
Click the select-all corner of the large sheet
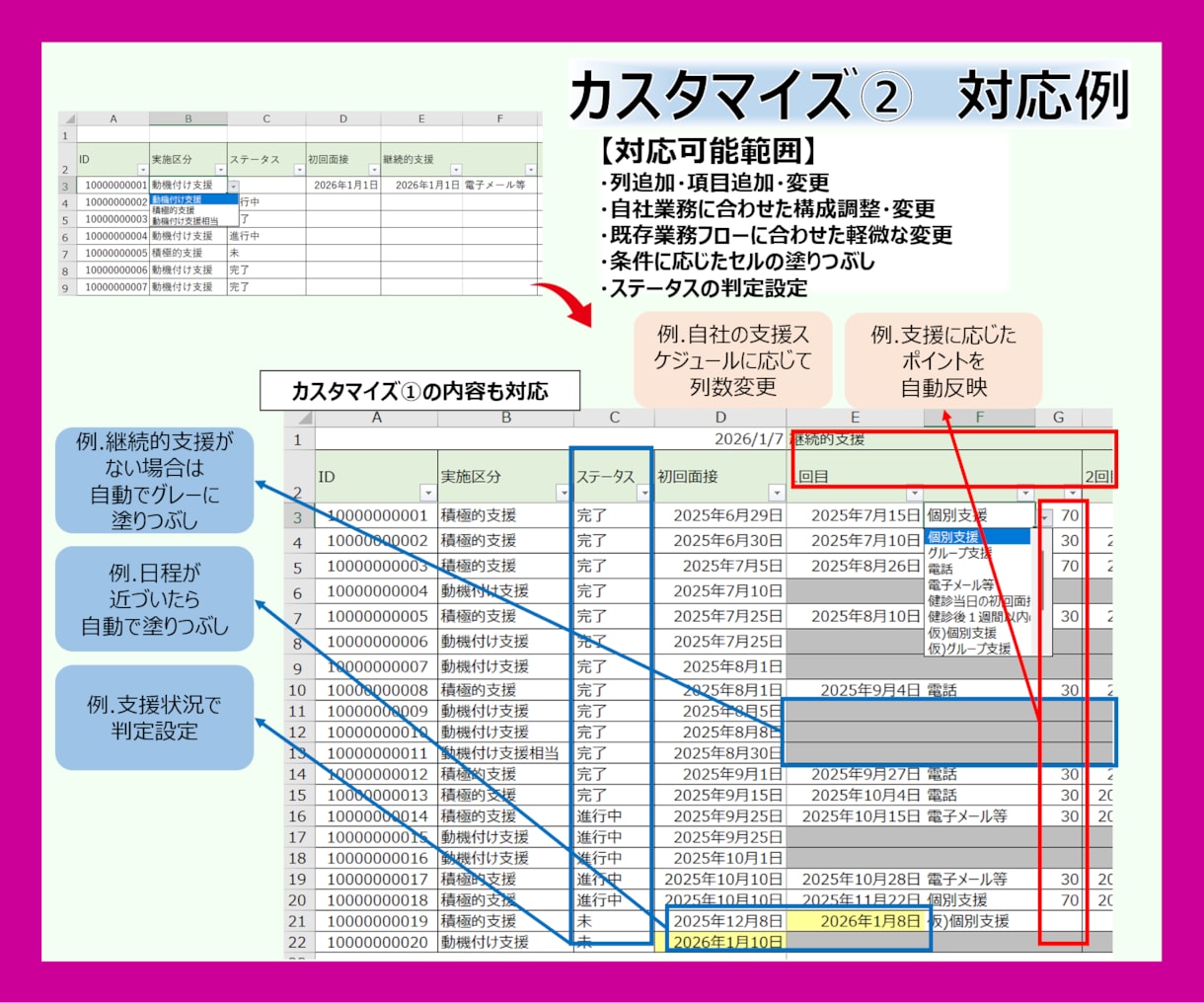click(x=299, y=418)
